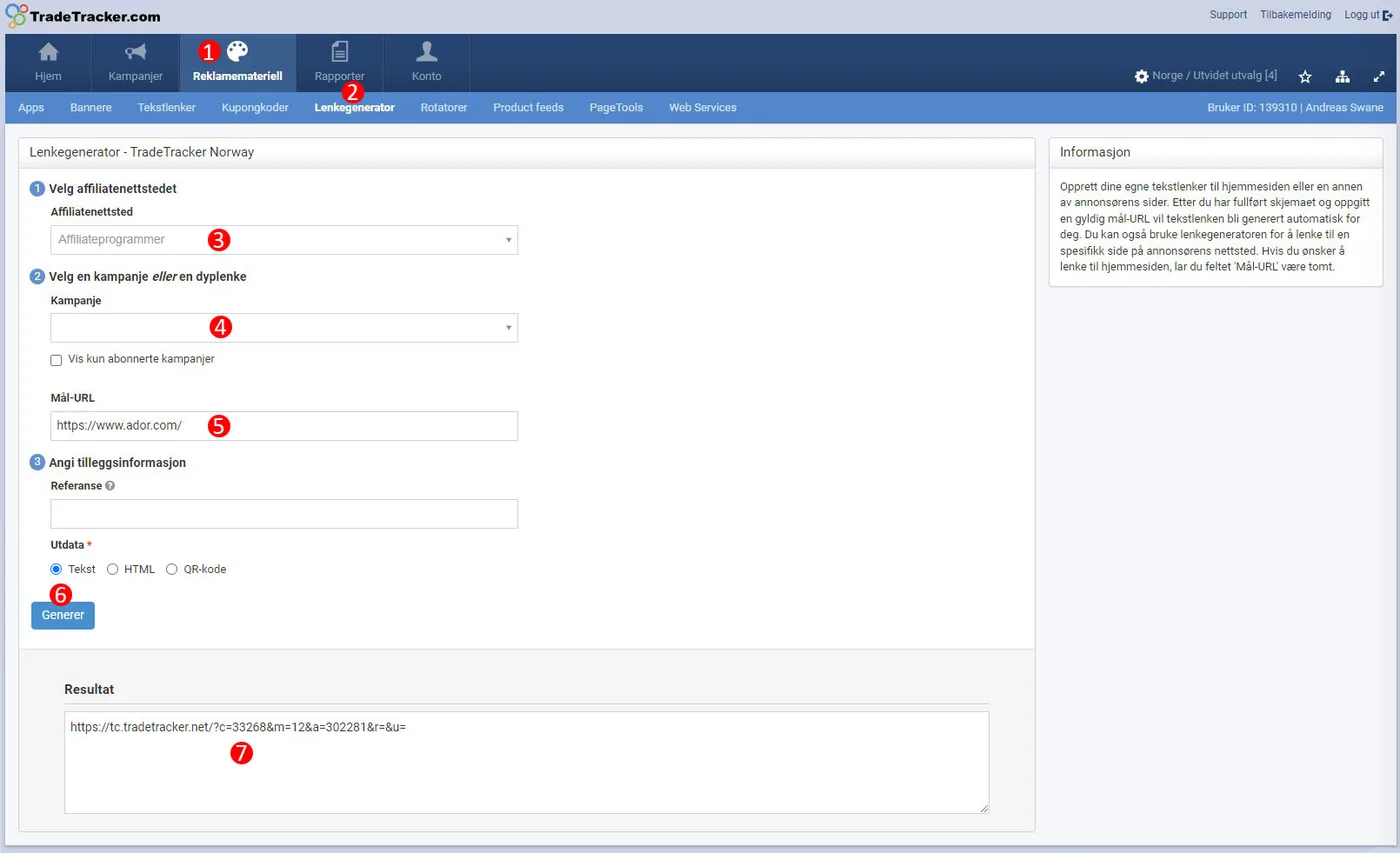
Task: Click in the Mål-URL input field
Action: coord(284,426)
